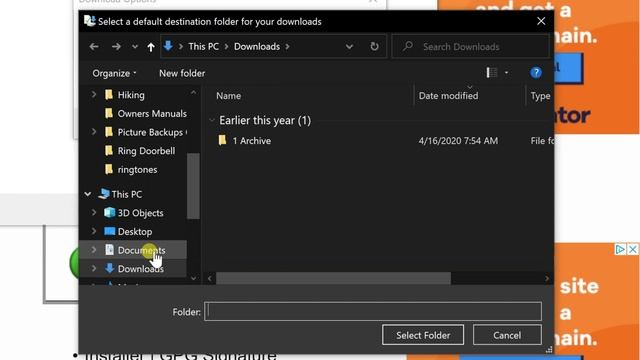The width and height of the screenshot is (640, 360).
Task: Confirm with the Select Folder button
Action: click(x=423, y=335)
